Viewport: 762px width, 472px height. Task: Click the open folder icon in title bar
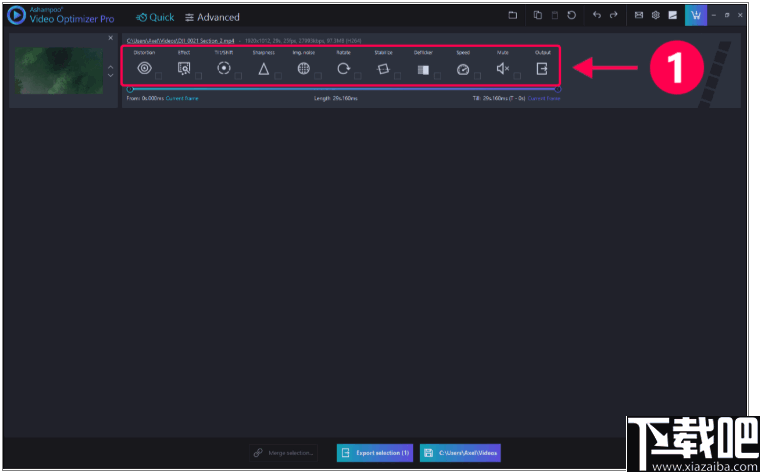point(513,15)
